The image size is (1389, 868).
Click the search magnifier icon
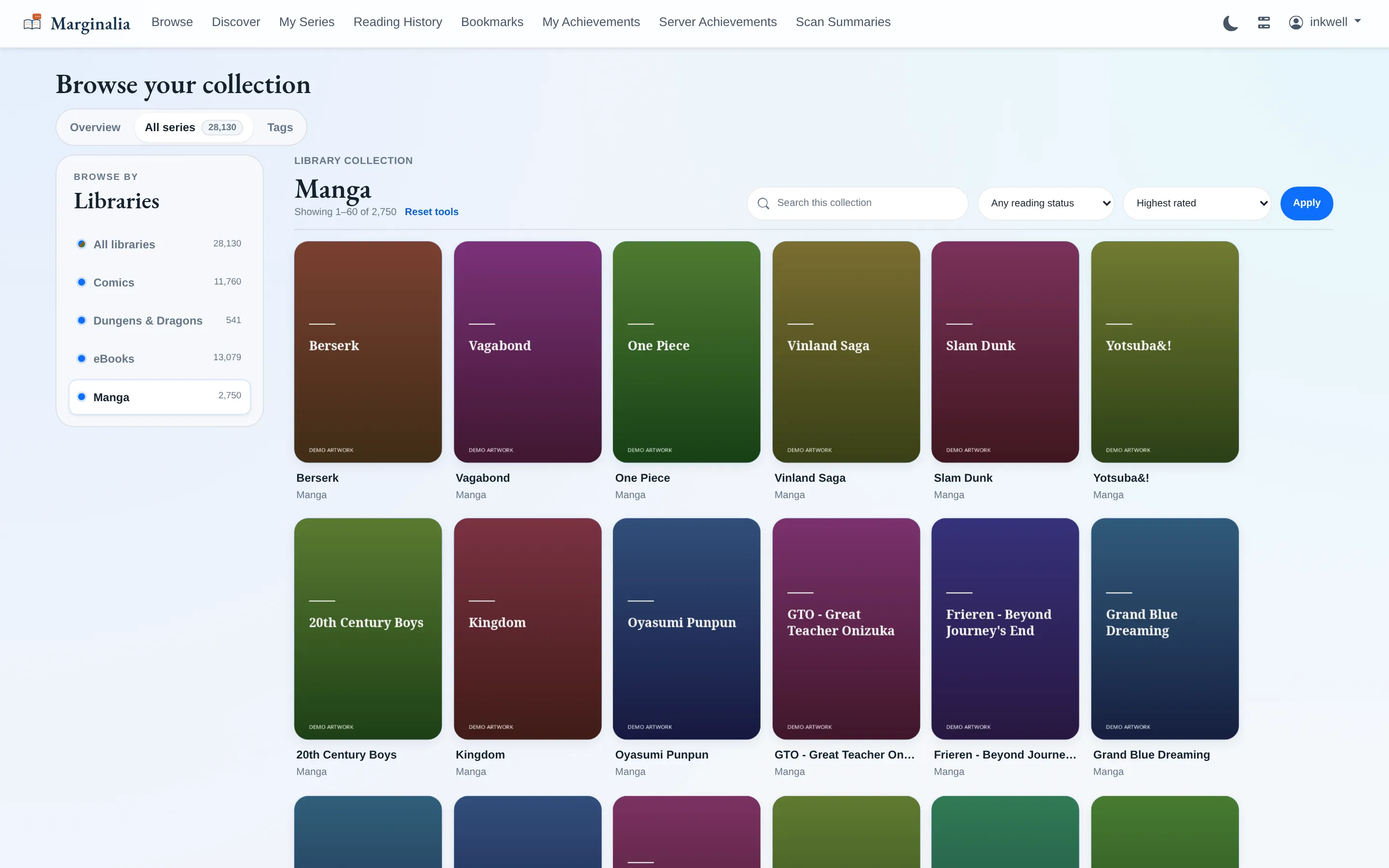[x=763, y=203]
